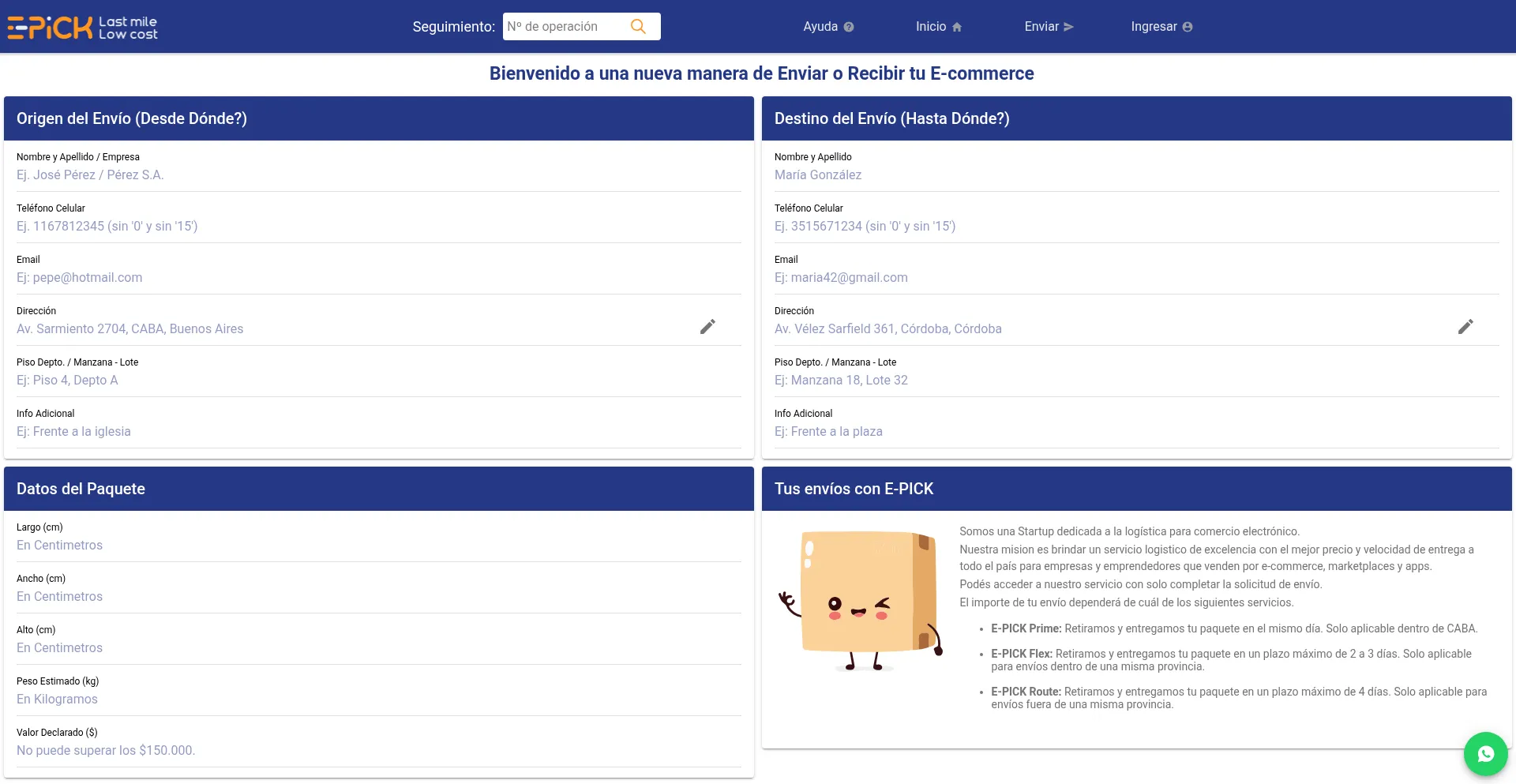
Task: Click the destination Piso Depto field
Action: (x=1137, y=381)
